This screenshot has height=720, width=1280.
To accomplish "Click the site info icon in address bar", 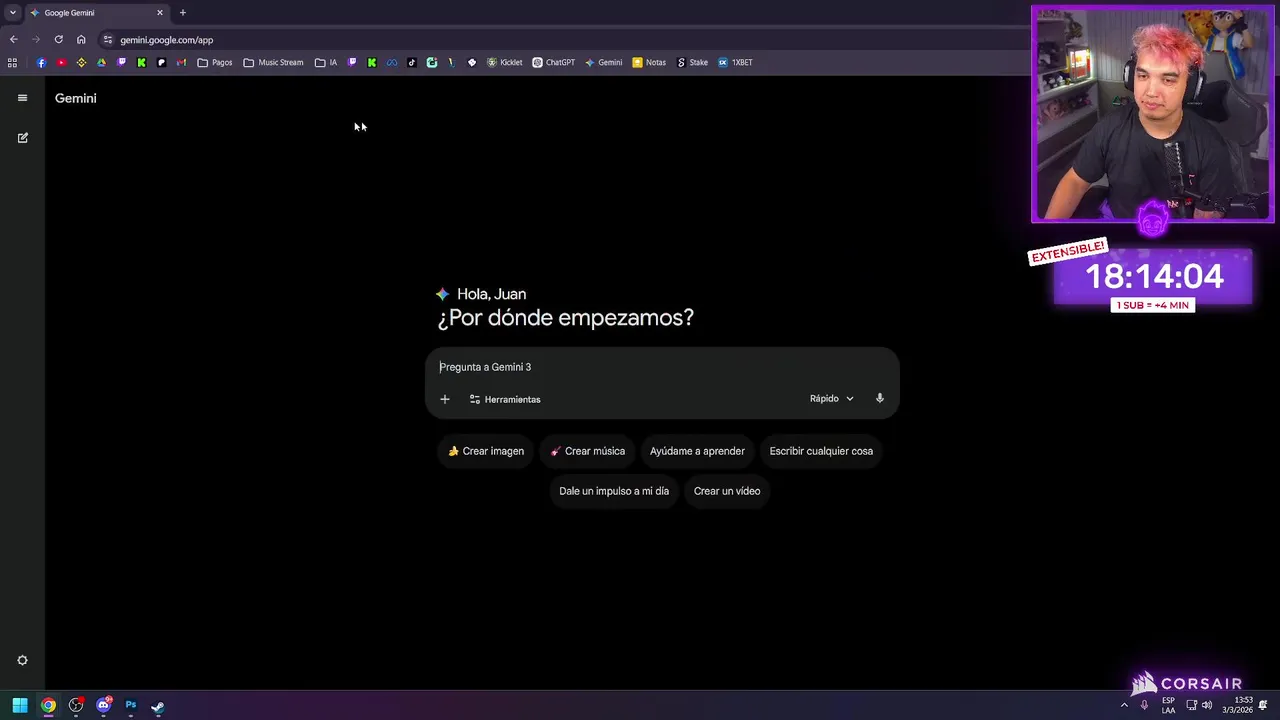I will pyautogui.click(x=108, y=40).
